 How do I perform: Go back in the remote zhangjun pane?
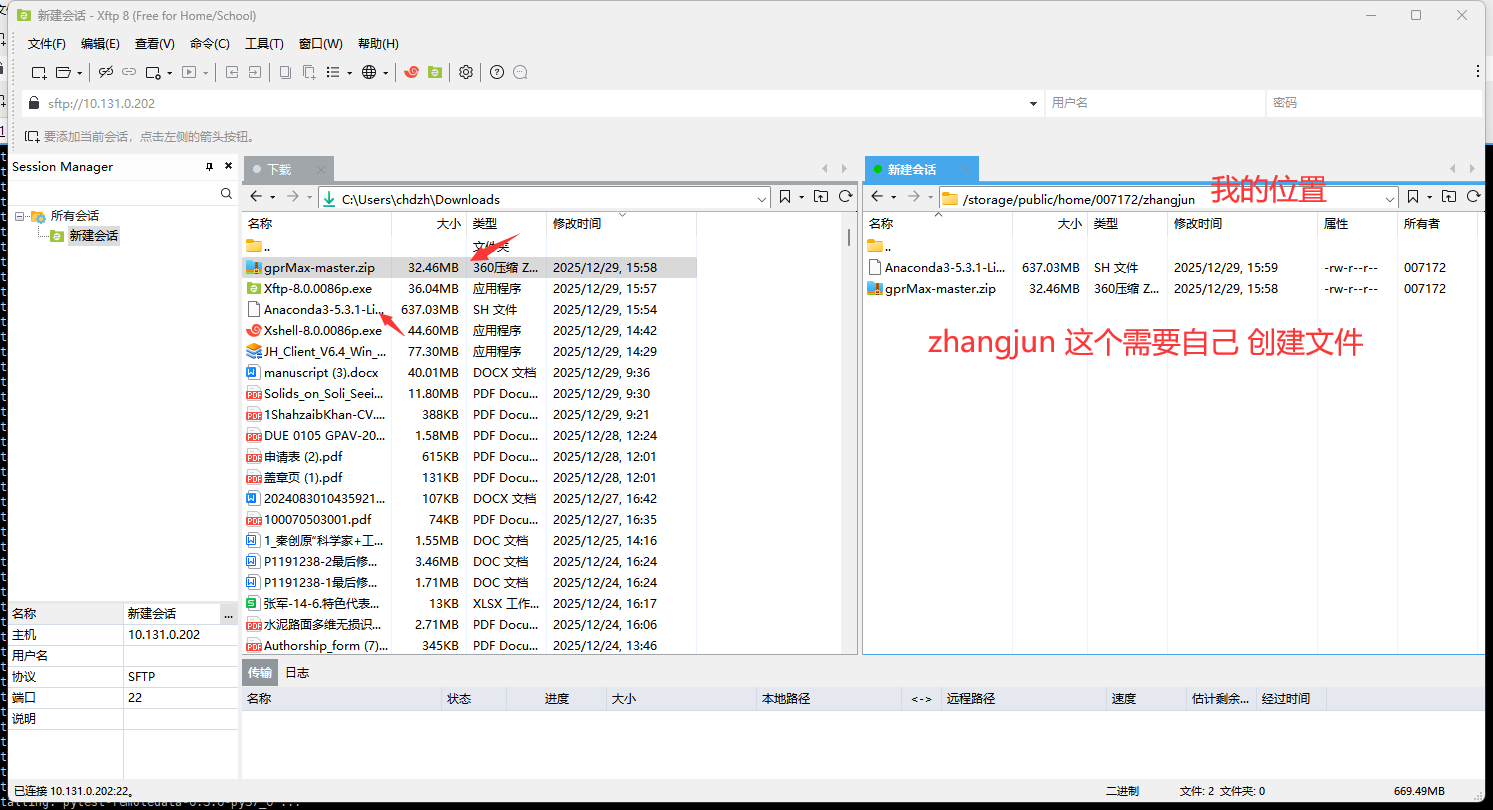(x=877, y=197)
